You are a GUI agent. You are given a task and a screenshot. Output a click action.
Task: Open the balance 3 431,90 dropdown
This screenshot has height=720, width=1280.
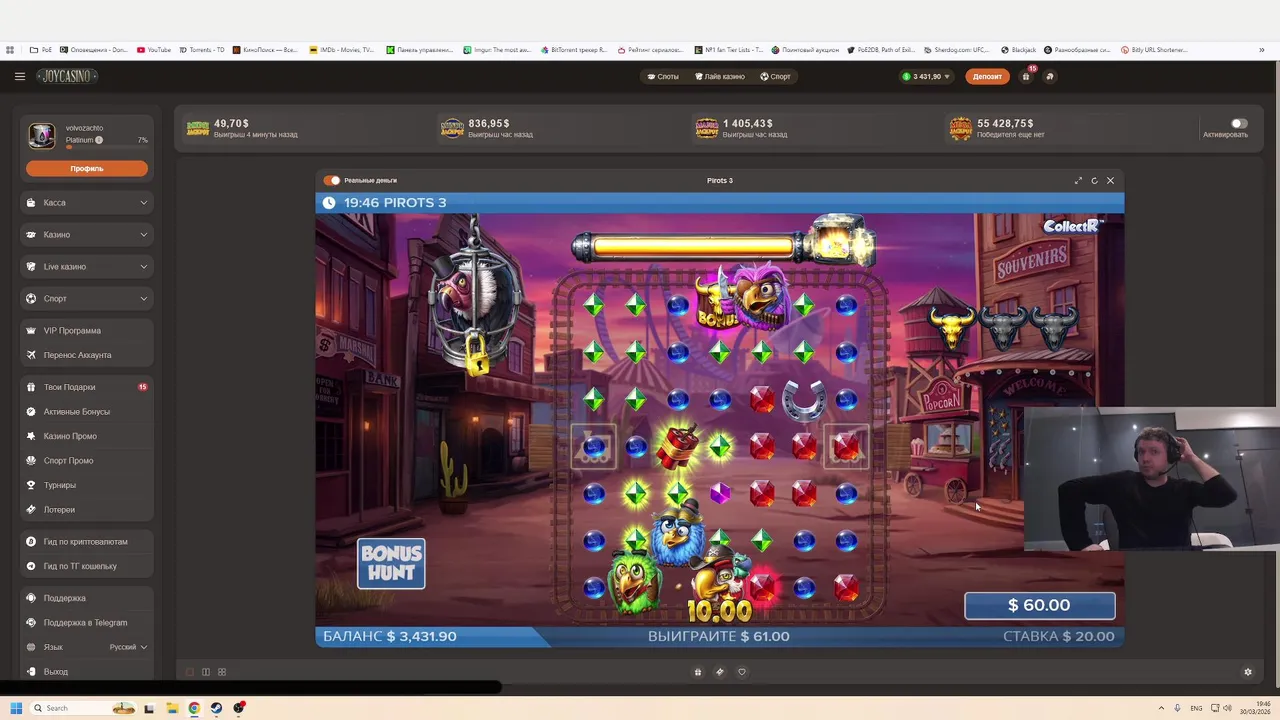(926, 76)
